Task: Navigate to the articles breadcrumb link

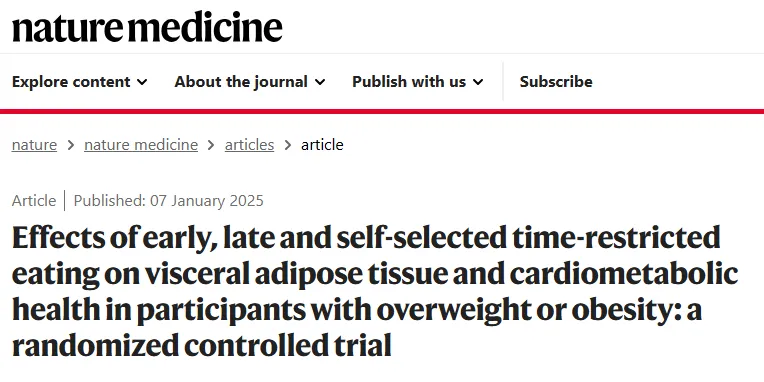Action: tap(249, 145)
